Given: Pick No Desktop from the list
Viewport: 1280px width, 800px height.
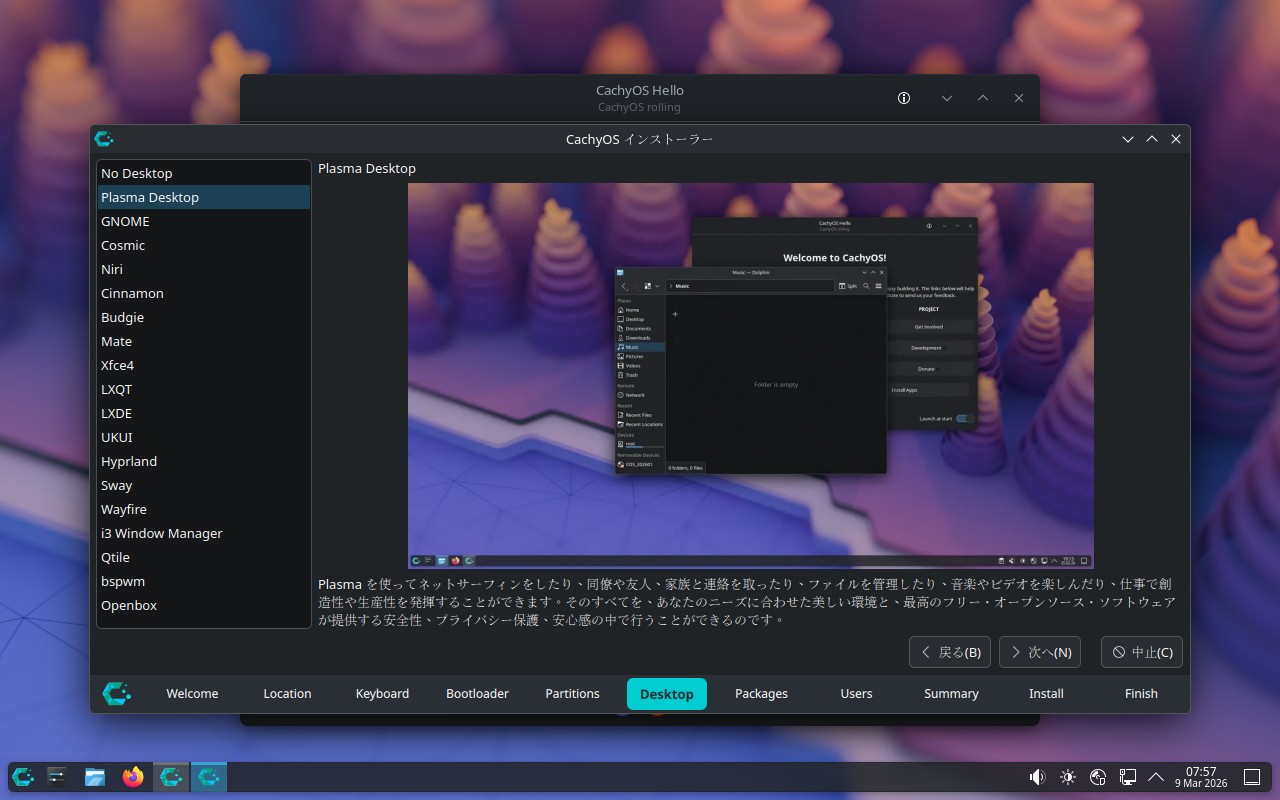Looking at the screenshot, I should (x=136, y=173).
